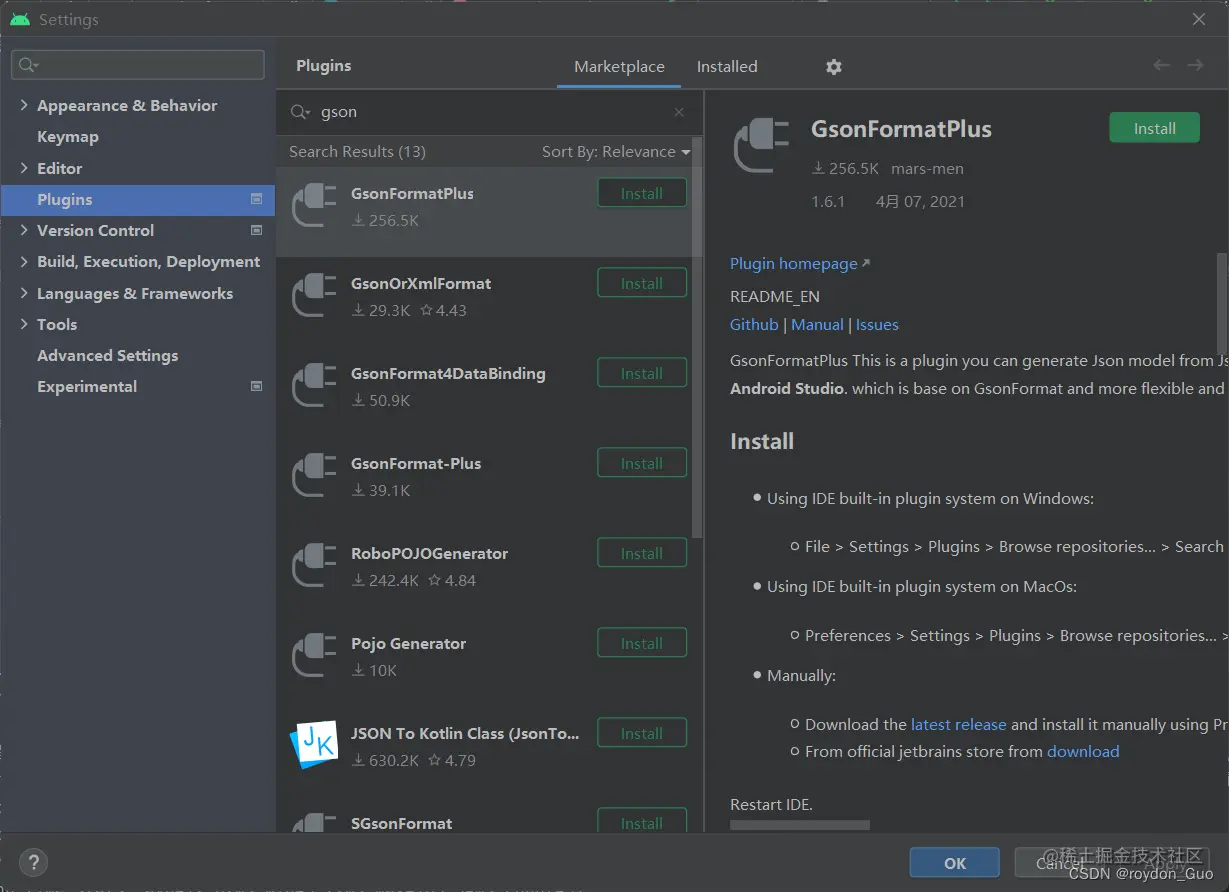The width and height of the screenshot is (1229, 892).
Task: Click the GsonFormatPlus plugin icon in list
Action: (x=314, y=206)
